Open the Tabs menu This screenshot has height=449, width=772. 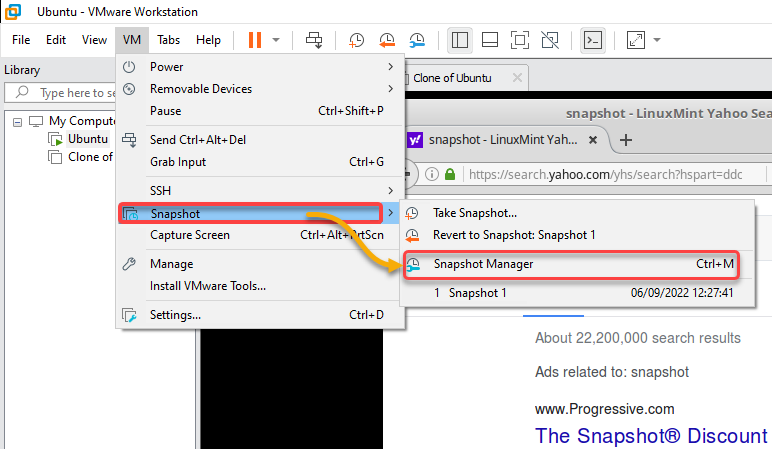pyautogui.click(x=168, y=40)
